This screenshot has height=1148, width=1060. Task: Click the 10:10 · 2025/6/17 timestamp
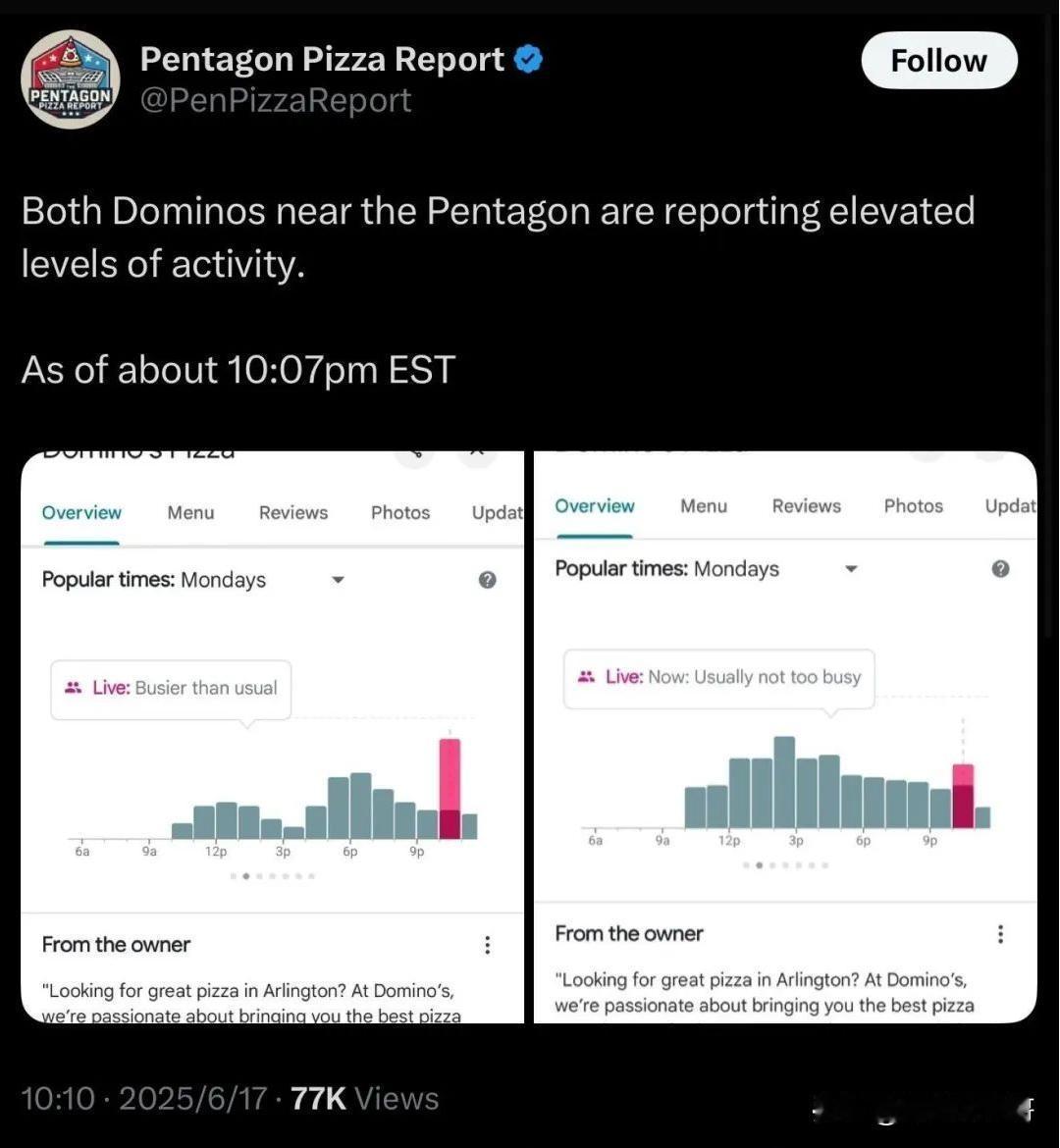pyautogui.click(x=144, y=1098)
